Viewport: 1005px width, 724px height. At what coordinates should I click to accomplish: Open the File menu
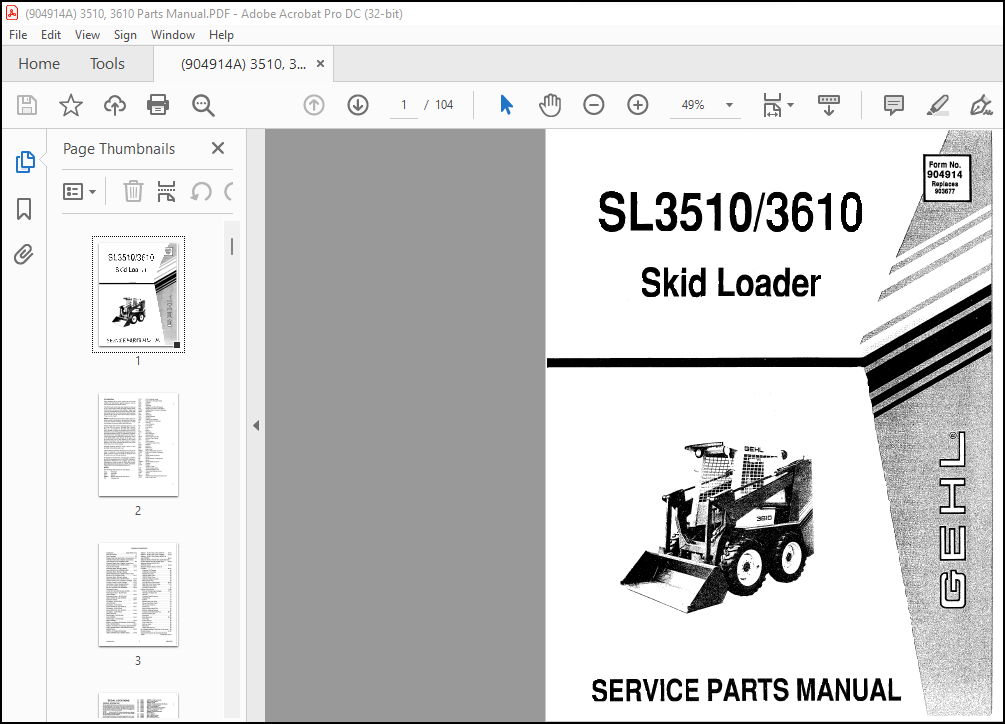pos(18,35)
